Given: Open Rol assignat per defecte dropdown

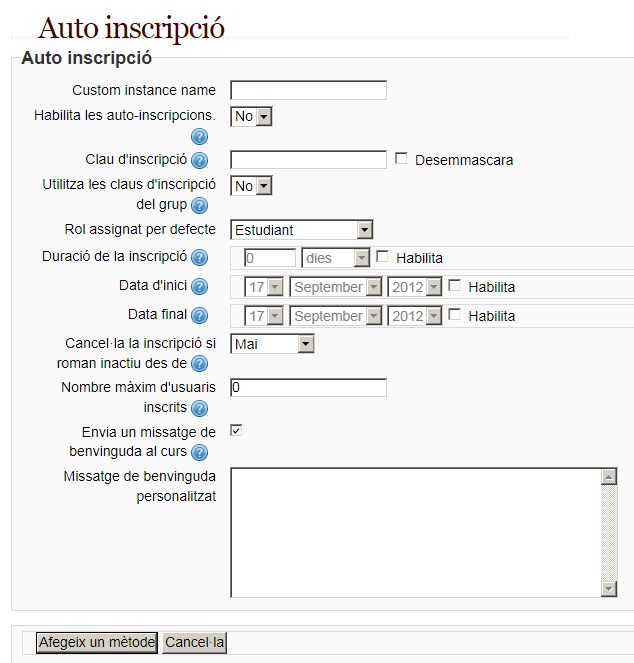Looking at the screenshot, I should [302, 230].
